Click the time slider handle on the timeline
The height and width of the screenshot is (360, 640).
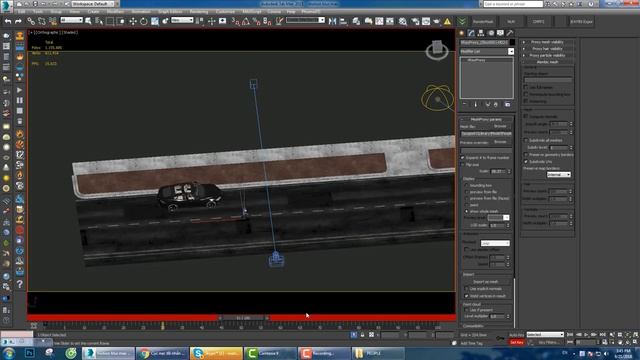pos(243,318)
